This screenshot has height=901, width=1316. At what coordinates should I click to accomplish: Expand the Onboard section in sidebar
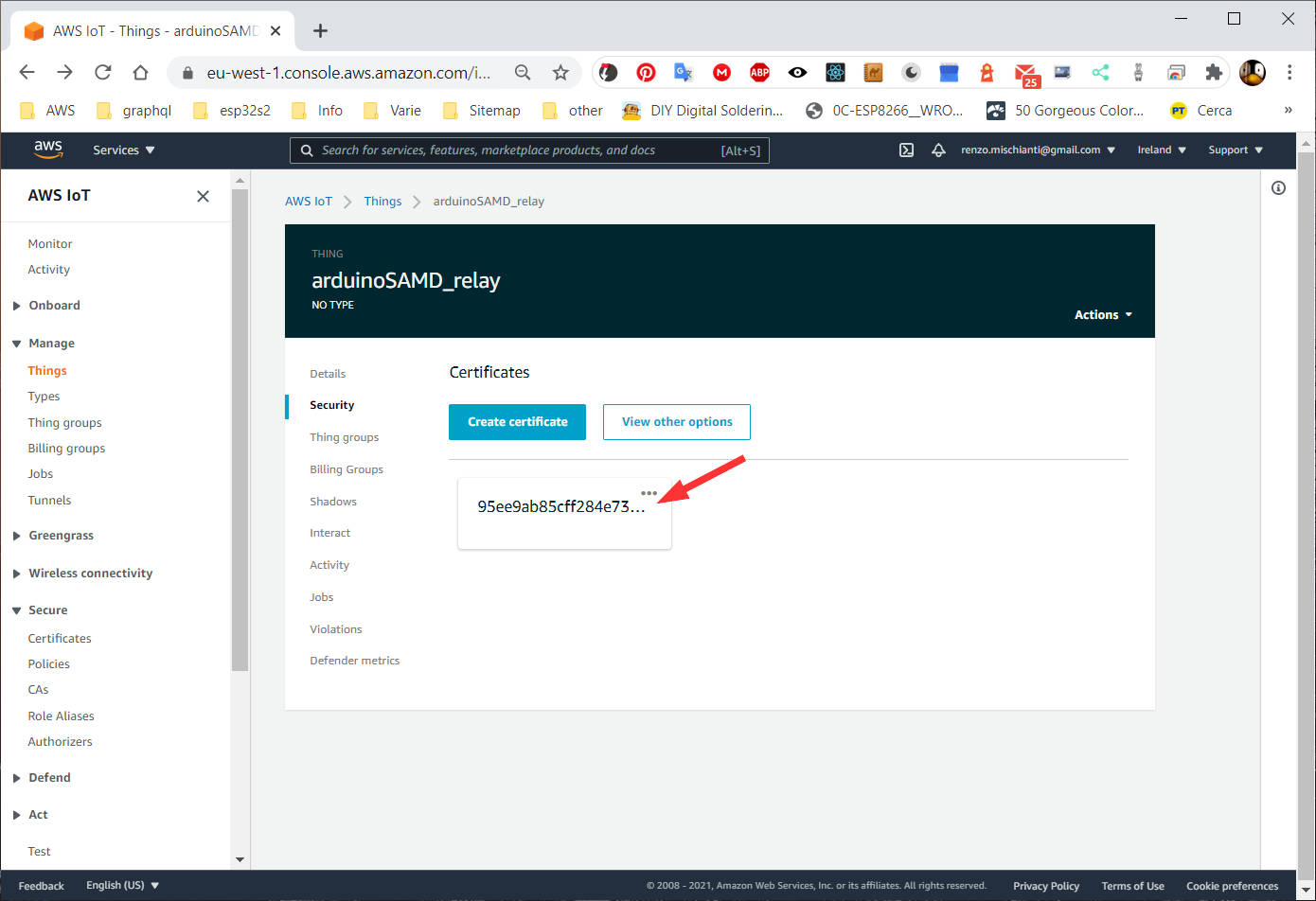(54, 306)
